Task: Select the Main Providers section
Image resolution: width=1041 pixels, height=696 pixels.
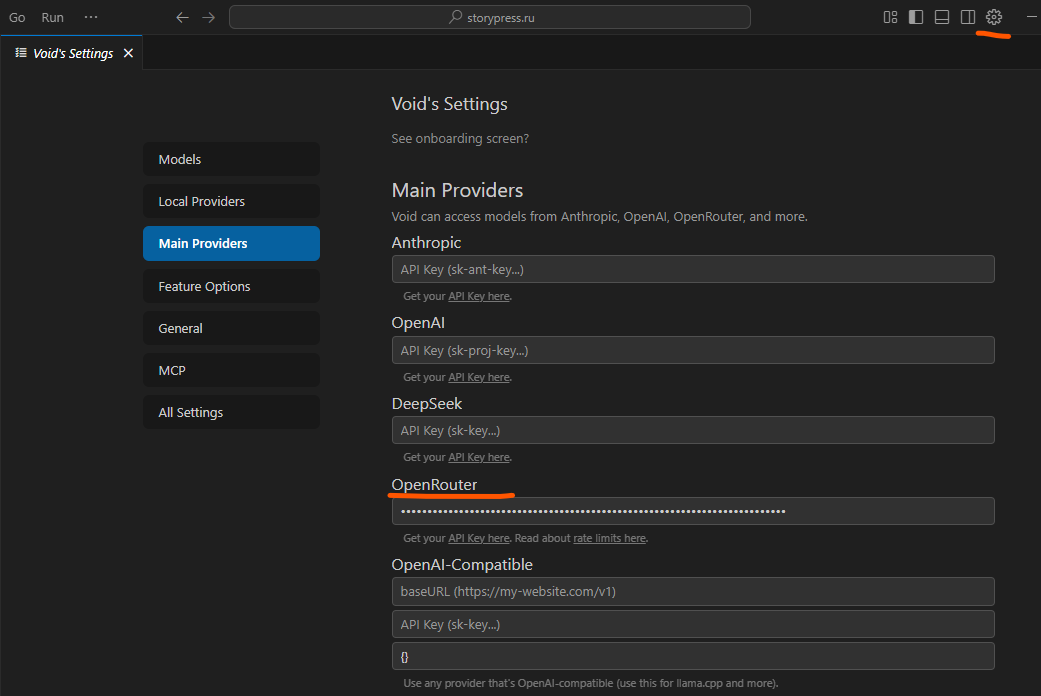Action: pos(231,244)
